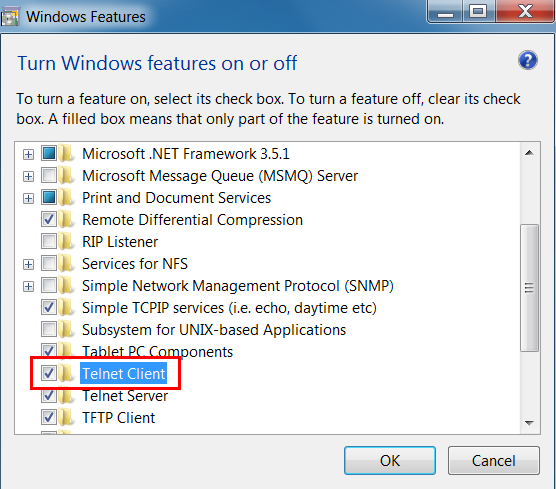This screenshot has width=556, height=489.
Task: Expand the Microsoft Message Queue (MSMQ) Server node
Action: (28, 176)
